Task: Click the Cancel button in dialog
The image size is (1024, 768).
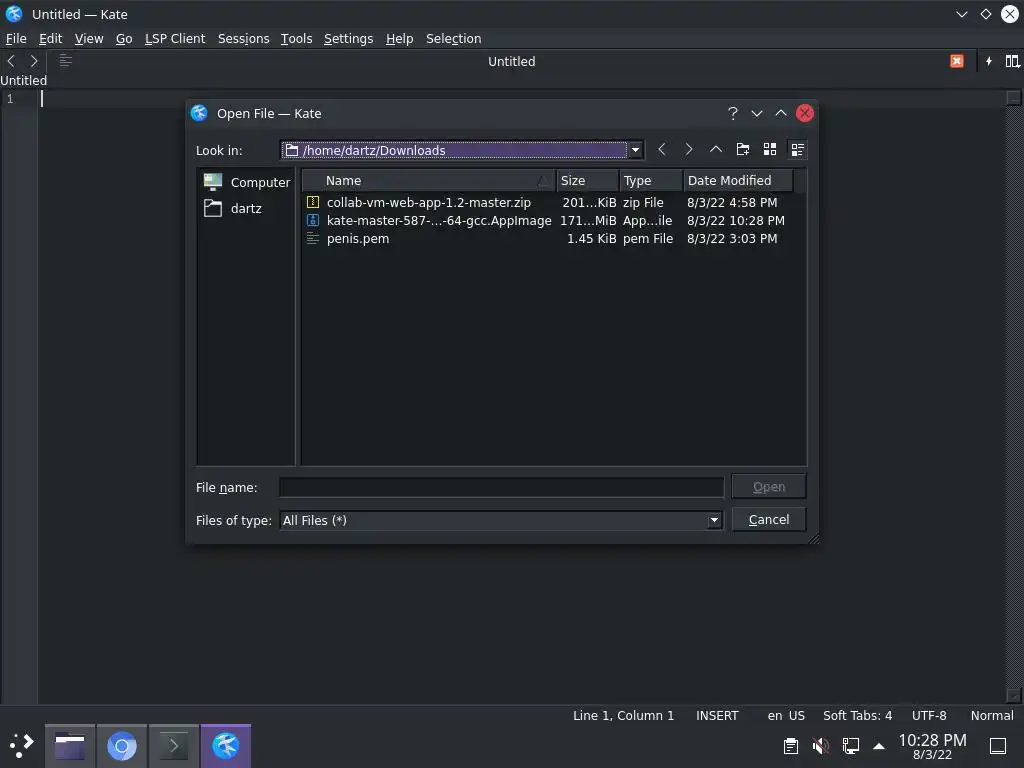Action: 769,520
